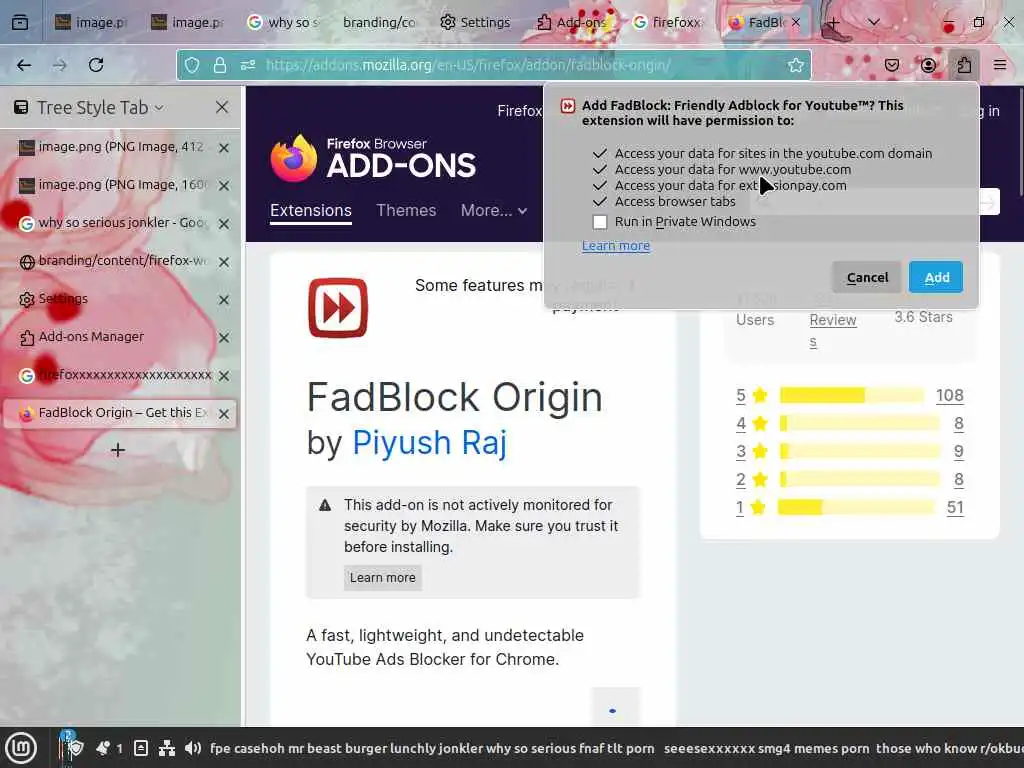Click the padlock site info icon
1024x768 pixels.
[220, 65]
